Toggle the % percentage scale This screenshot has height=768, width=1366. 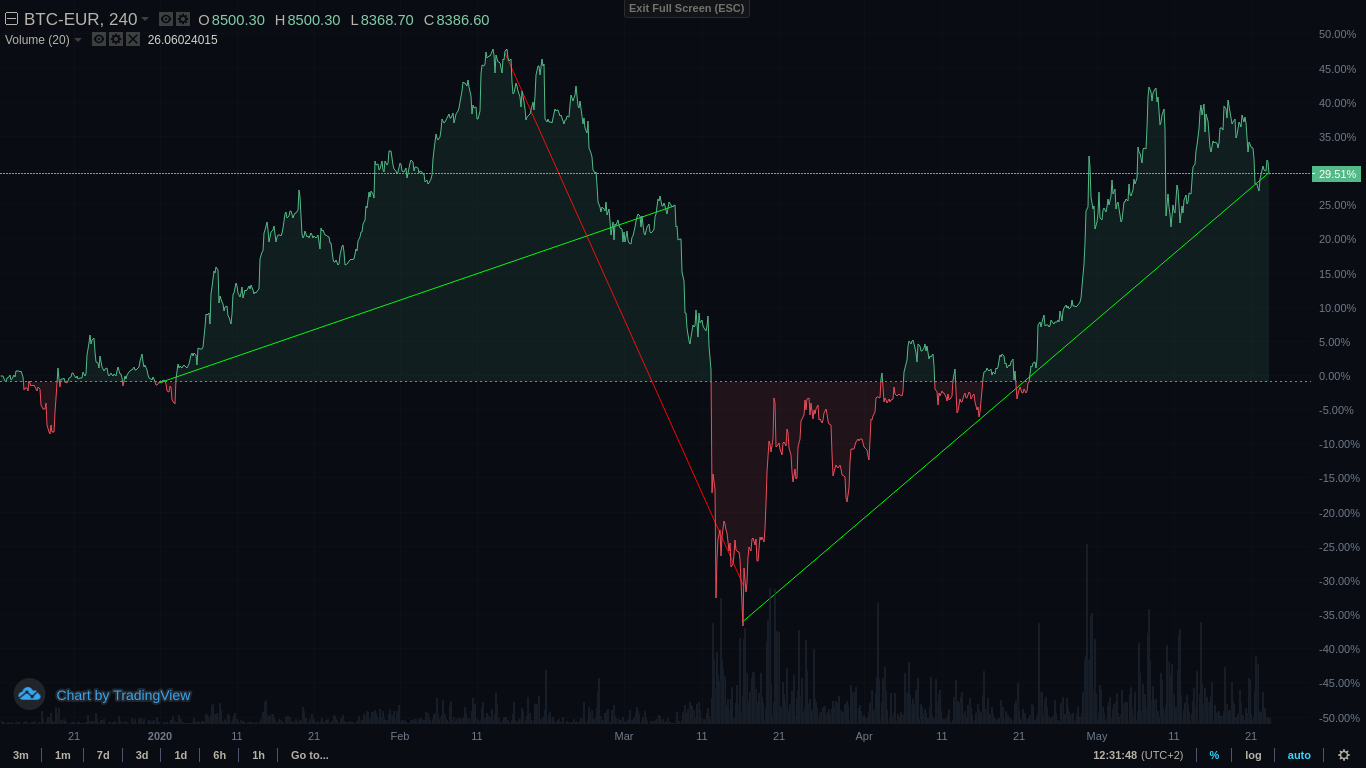[x=1214, y=755]
